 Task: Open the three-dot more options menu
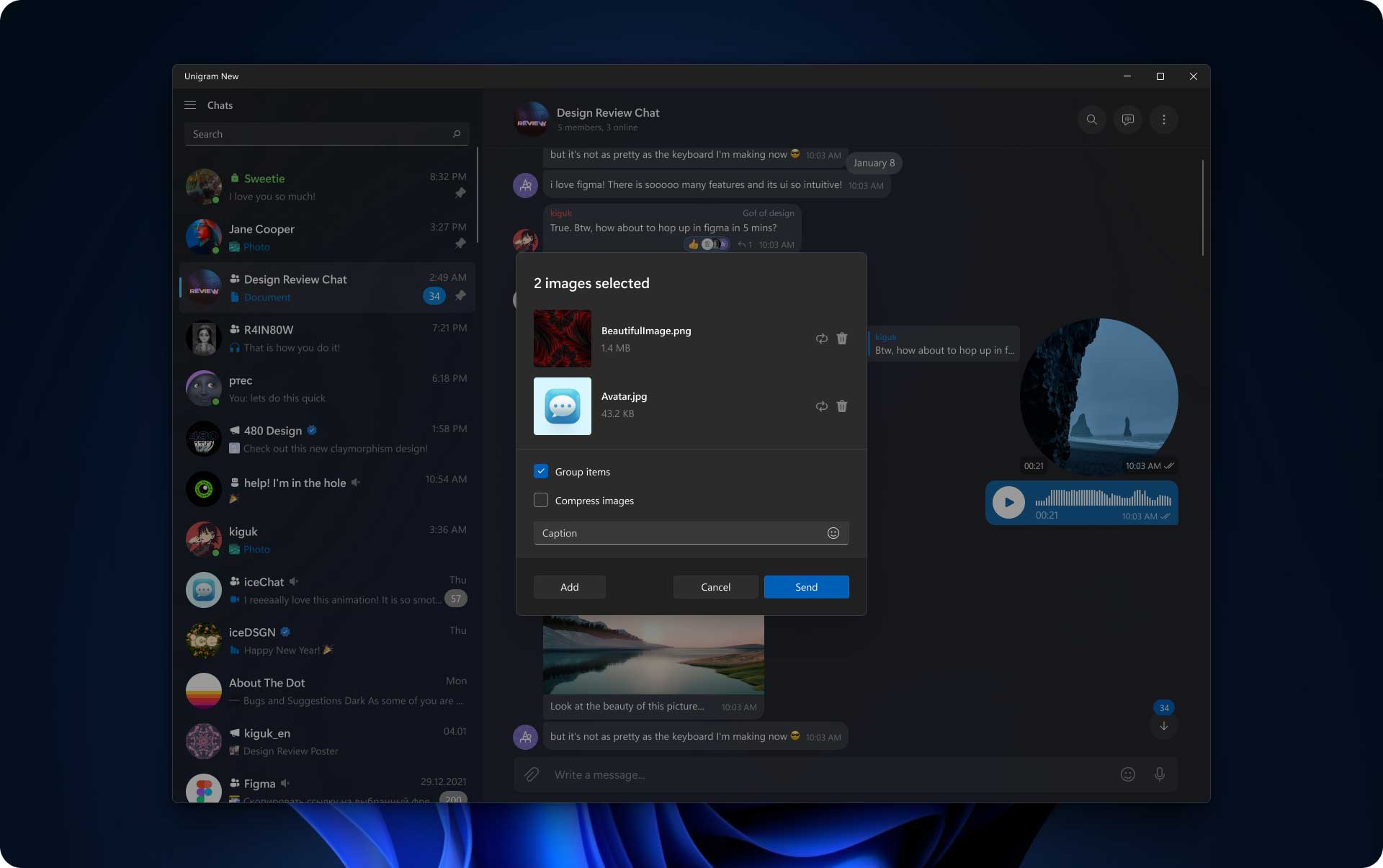pyautogui.click(x=1164, y=120)
